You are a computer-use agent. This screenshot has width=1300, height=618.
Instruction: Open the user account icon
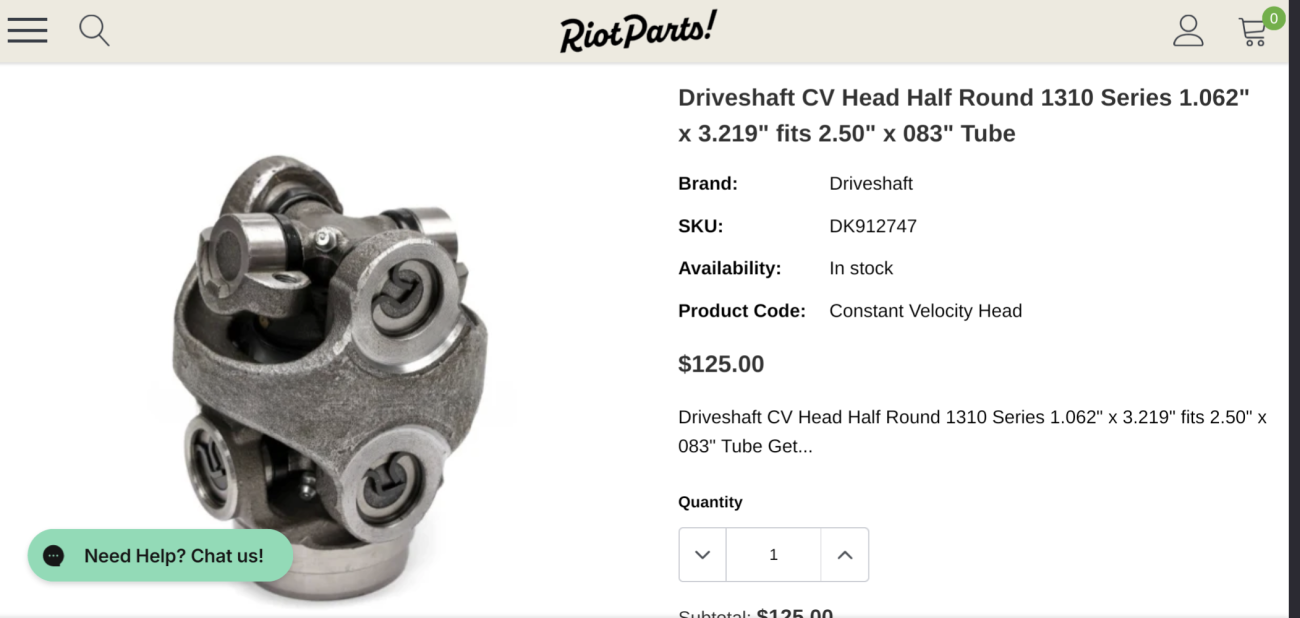pyautogui.click(x=1188, y=30)
